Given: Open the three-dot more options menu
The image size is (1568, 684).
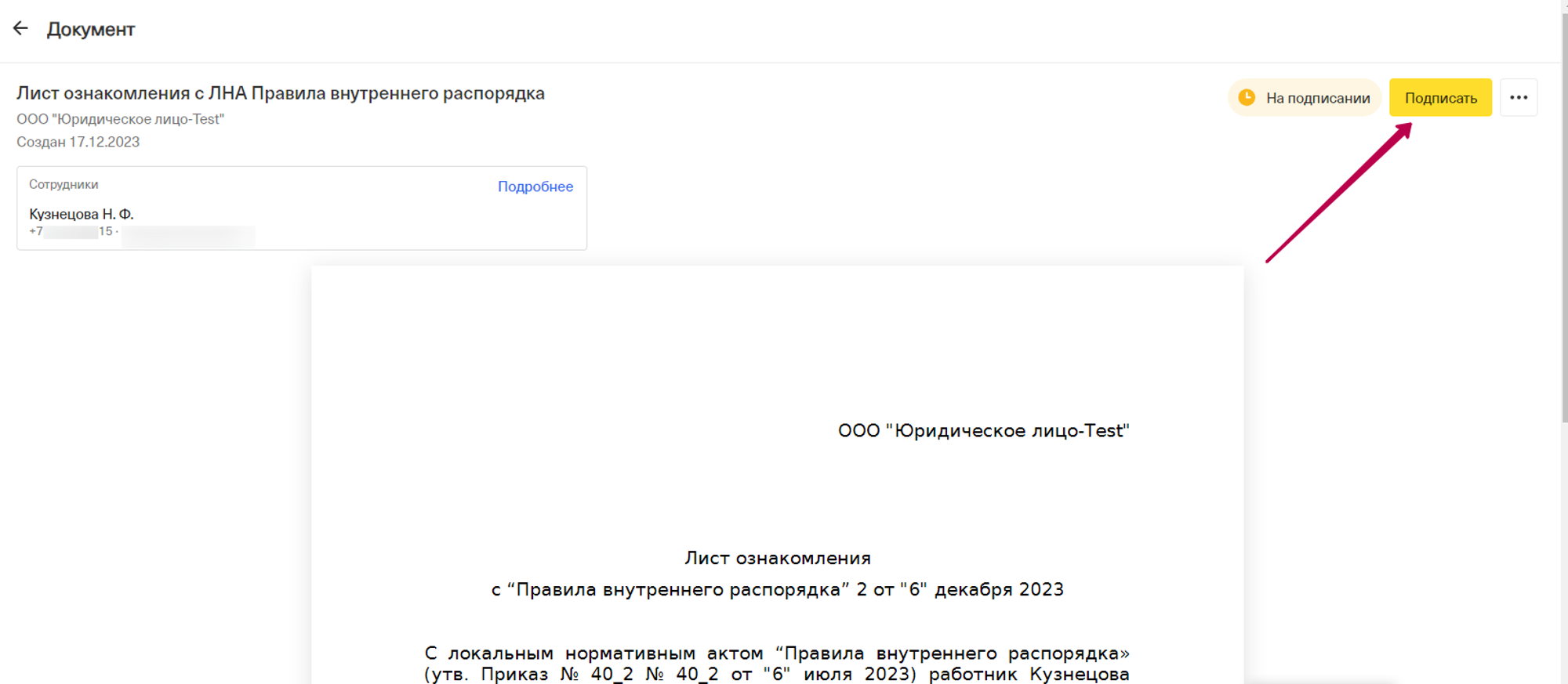Looking at the screenshot, I should 1519,98.
